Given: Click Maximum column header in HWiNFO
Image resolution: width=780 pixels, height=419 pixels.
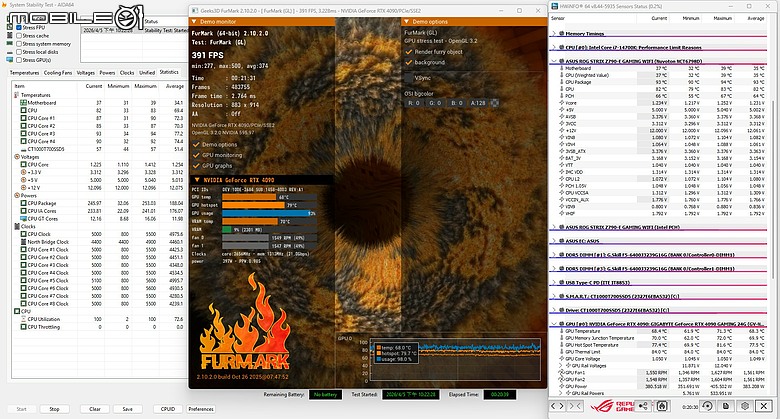Looking at the screenshot, I should (x=723, y=18).
